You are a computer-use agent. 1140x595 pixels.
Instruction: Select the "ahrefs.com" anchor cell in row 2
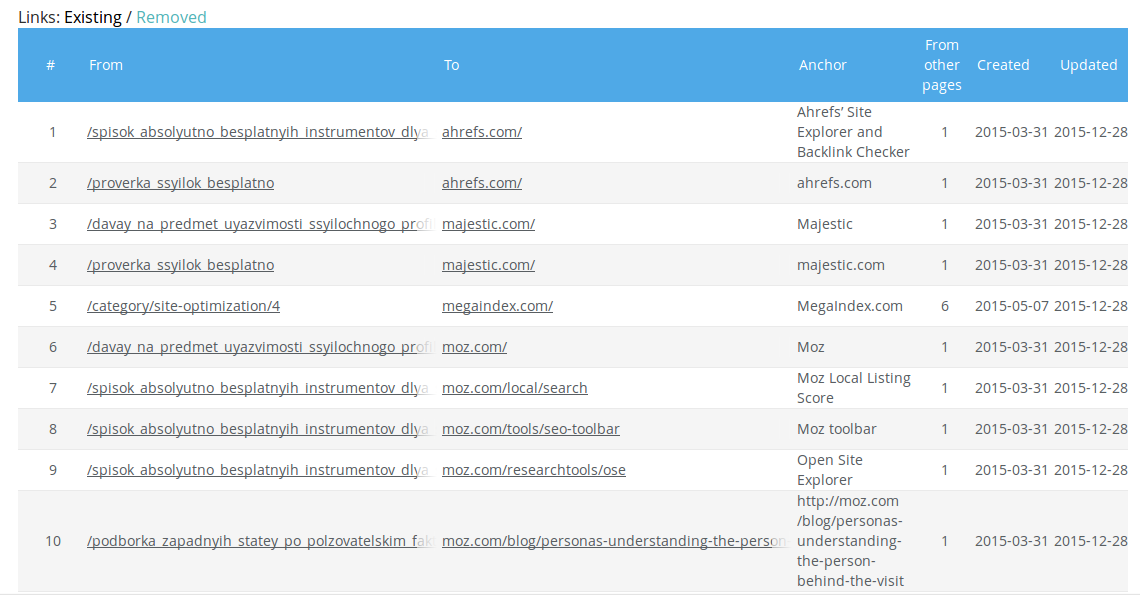pos(834,183)
